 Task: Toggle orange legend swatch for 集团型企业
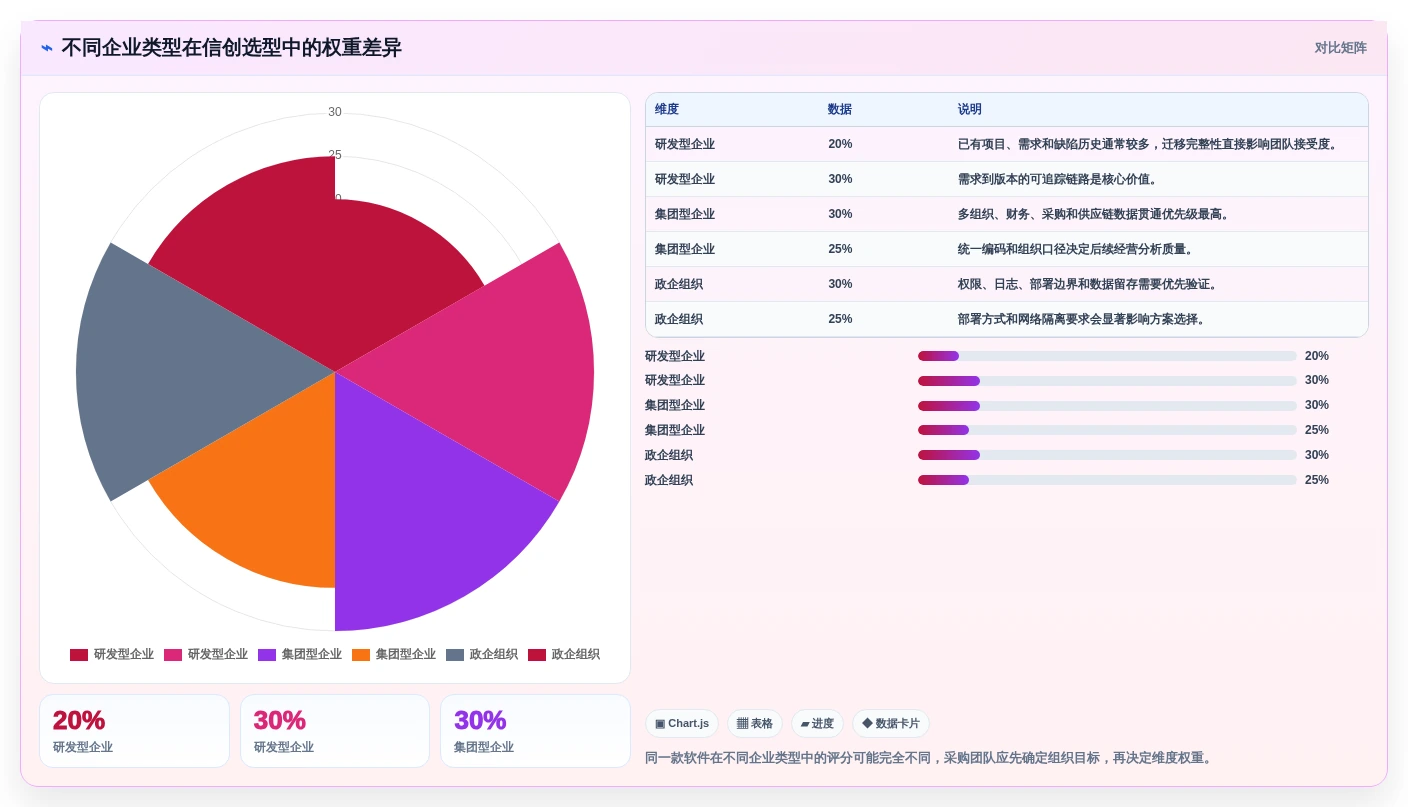[x=361, y=655]
